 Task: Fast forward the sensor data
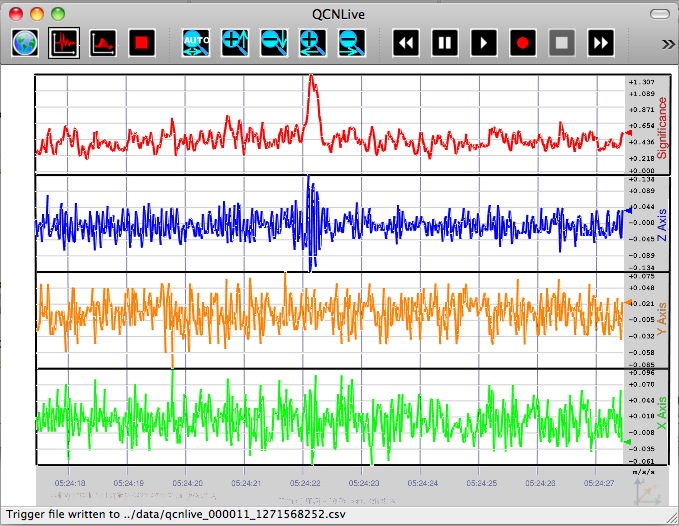(601, 43)
